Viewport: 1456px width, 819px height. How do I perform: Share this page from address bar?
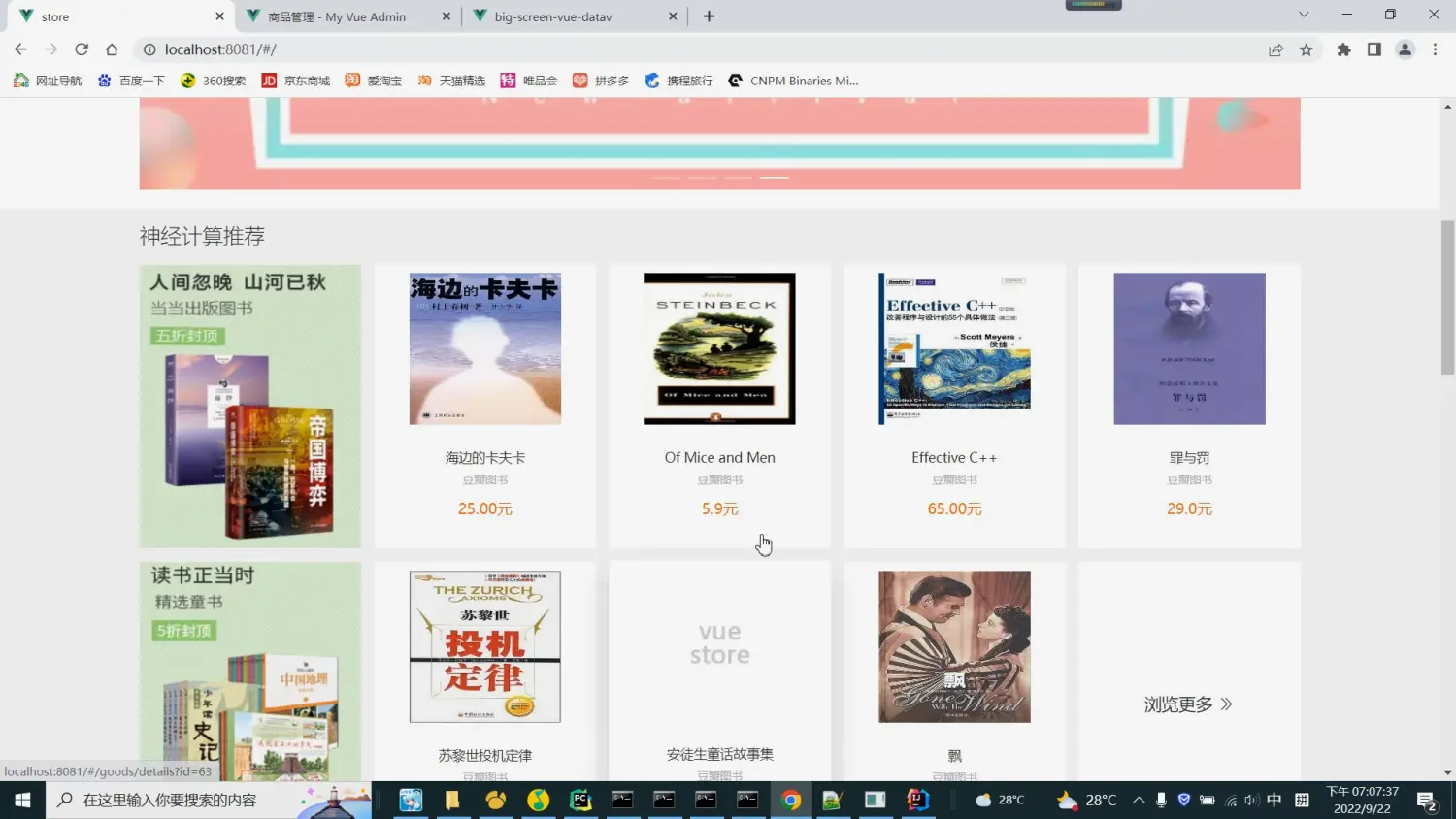click(x=1275, y=49)
